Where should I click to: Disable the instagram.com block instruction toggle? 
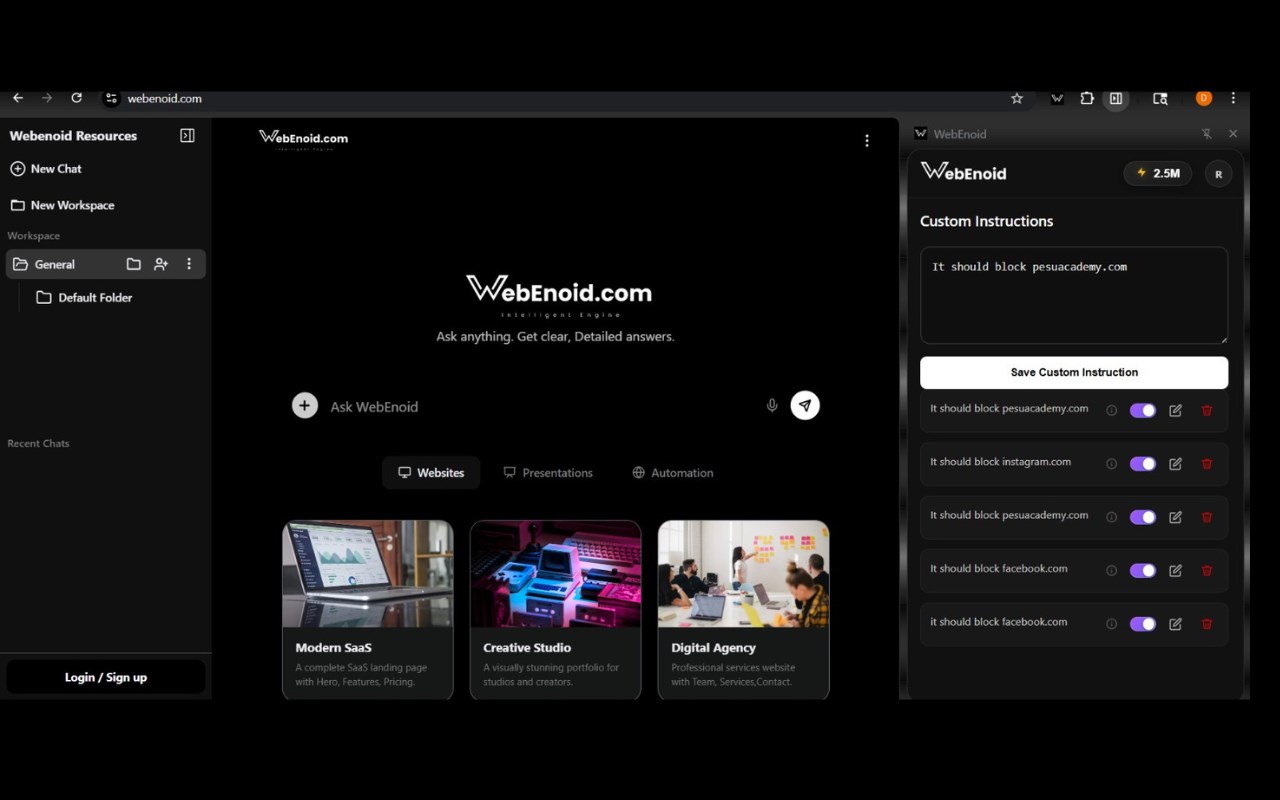point(1143,464)
